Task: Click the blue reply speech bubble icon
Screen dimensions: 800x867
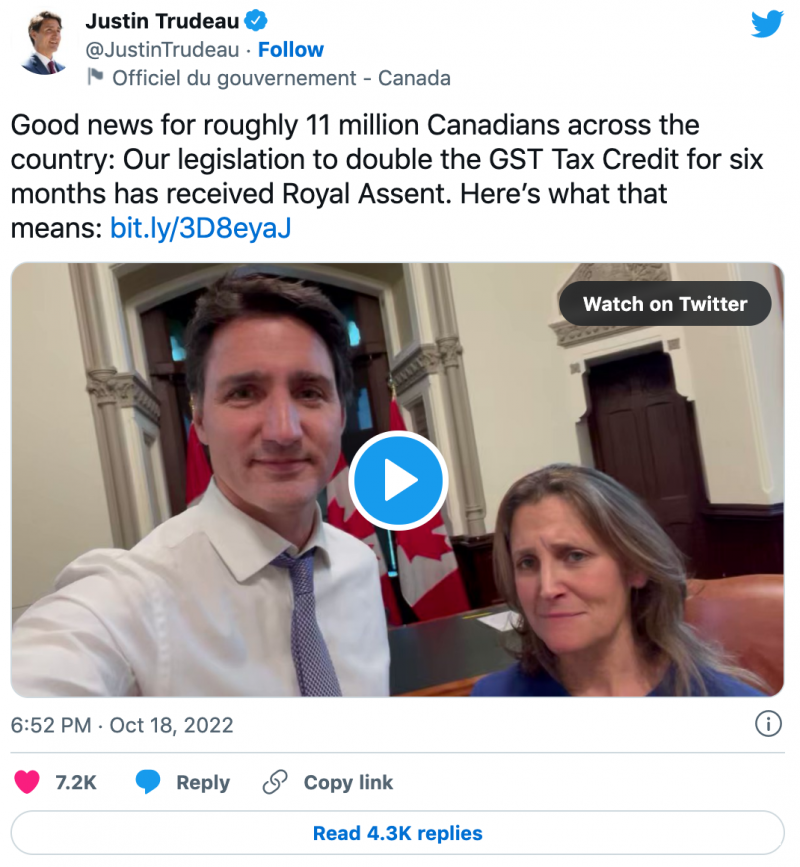Action: [x=148, y=782]
